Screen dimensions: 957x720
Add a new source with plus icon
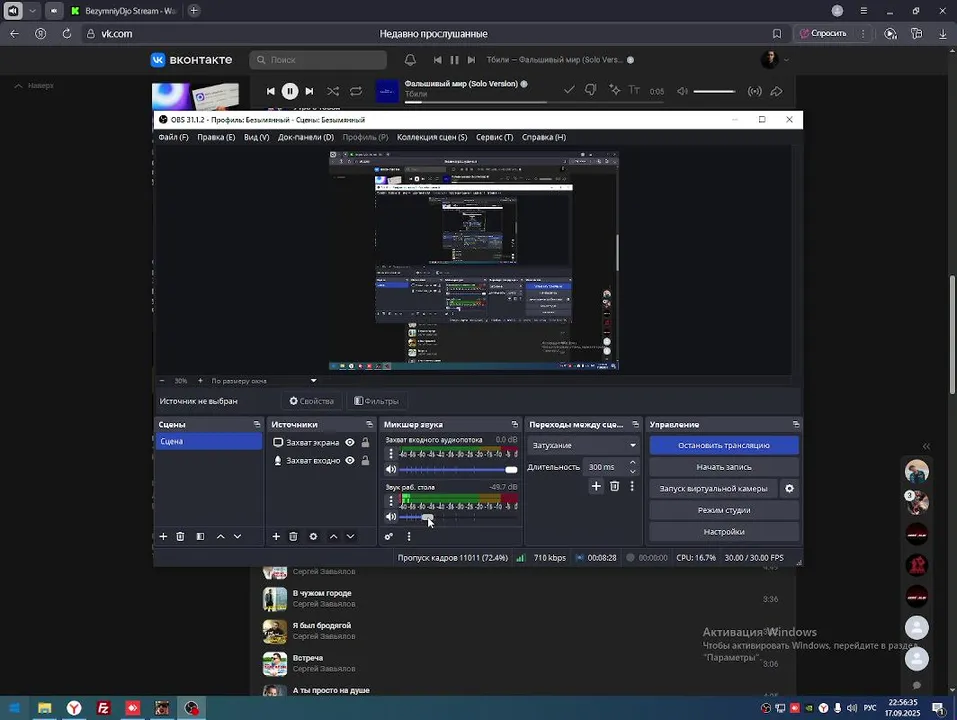tap(276, 536)
